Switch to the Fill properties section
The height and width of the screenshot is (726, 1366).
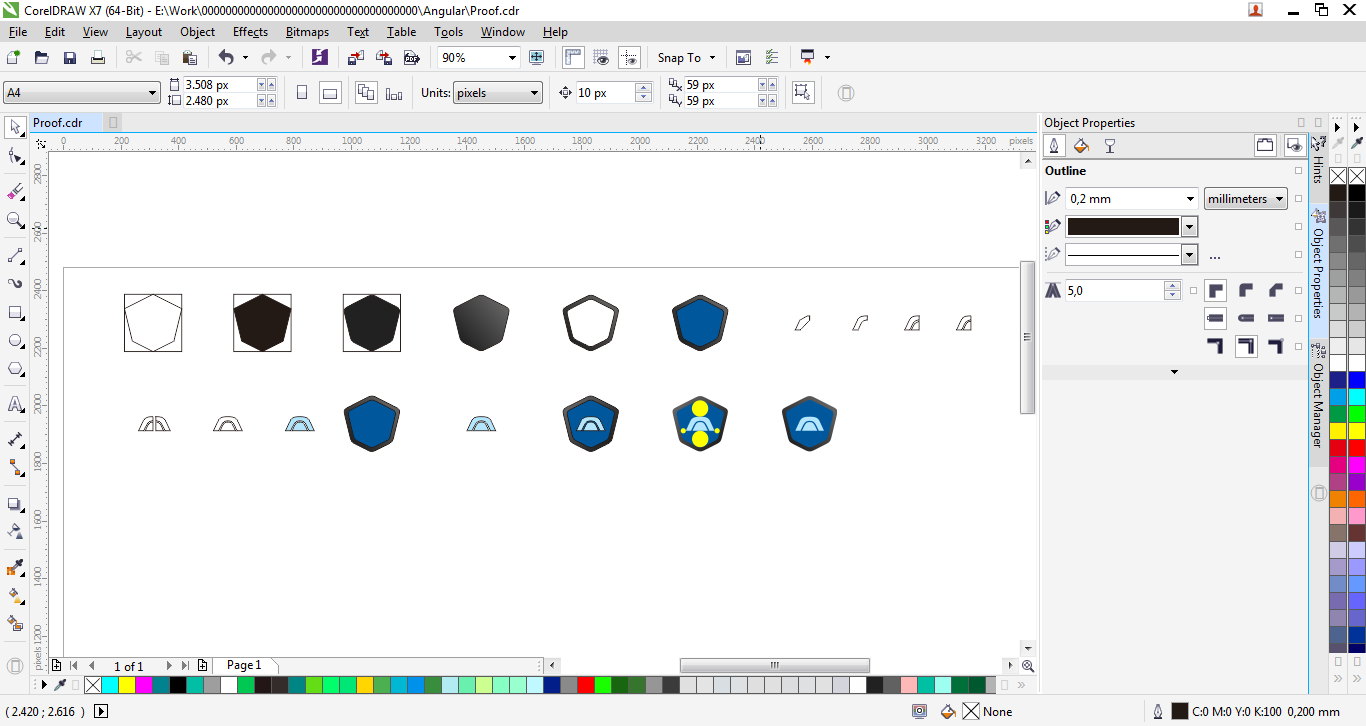(1081, 146)
